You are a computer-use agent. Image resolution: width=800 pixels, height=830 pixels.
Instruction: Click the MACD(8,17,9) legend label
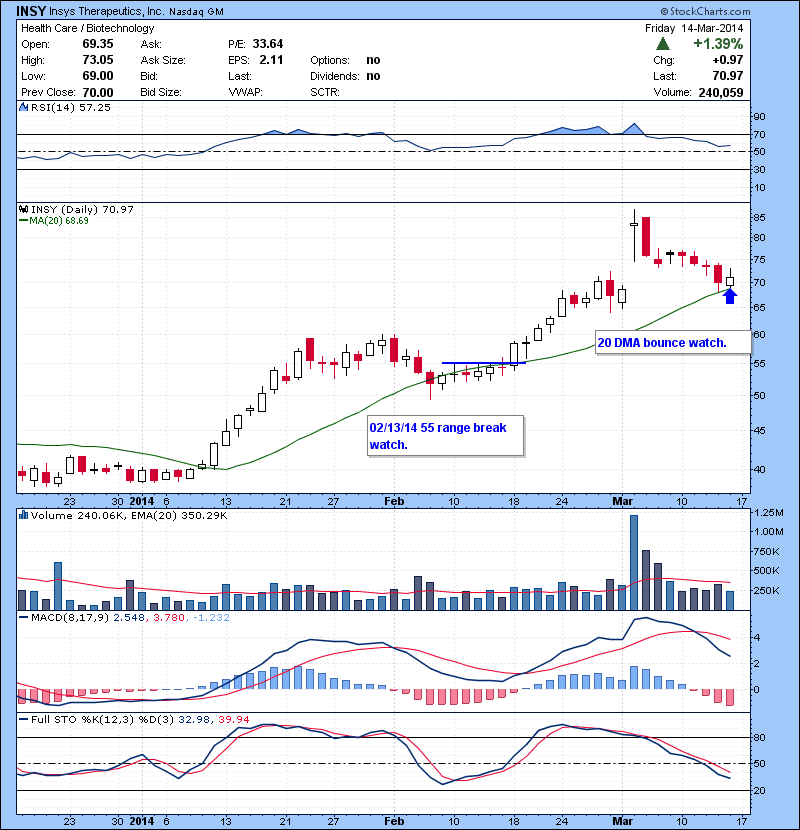click(x=70, y=617)
